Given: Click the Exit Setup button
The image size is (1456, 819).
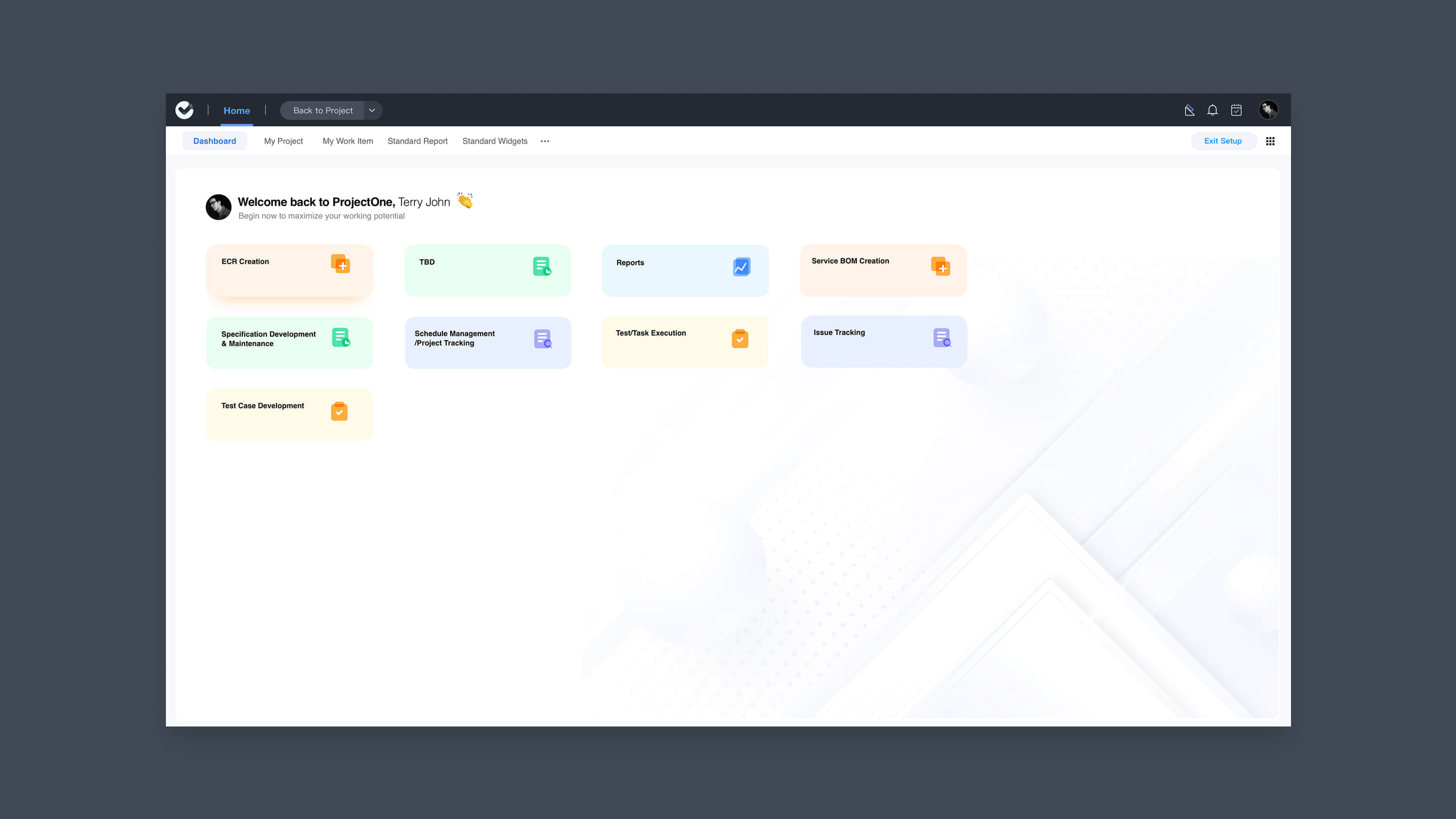Looking at the screenshot, I should tap(1223, 141).
